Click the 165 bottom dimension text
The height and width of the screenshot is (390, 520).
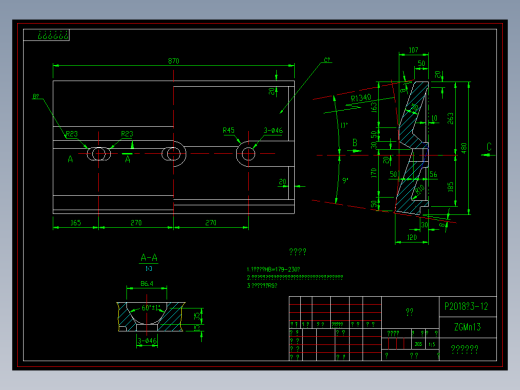(76, 223)
